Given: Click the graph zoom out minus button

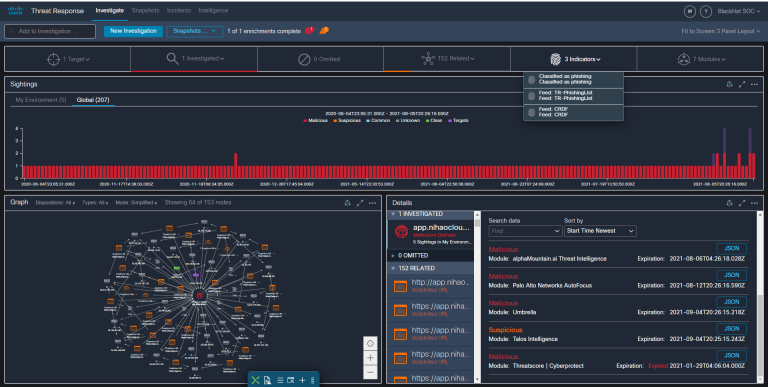Looking at the screenshot, I should click(370, 372).
